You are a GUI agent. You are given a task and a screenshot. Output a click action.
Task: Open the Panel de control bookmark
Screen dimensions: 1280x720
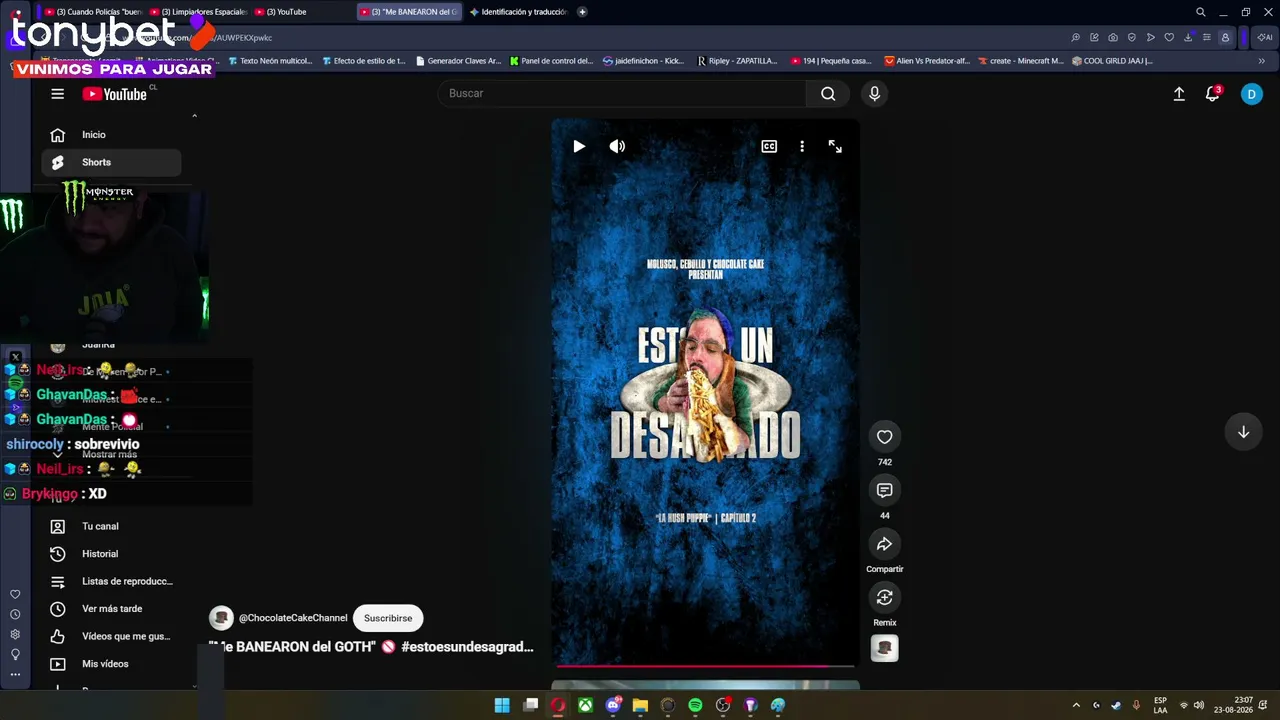[551, 61]
